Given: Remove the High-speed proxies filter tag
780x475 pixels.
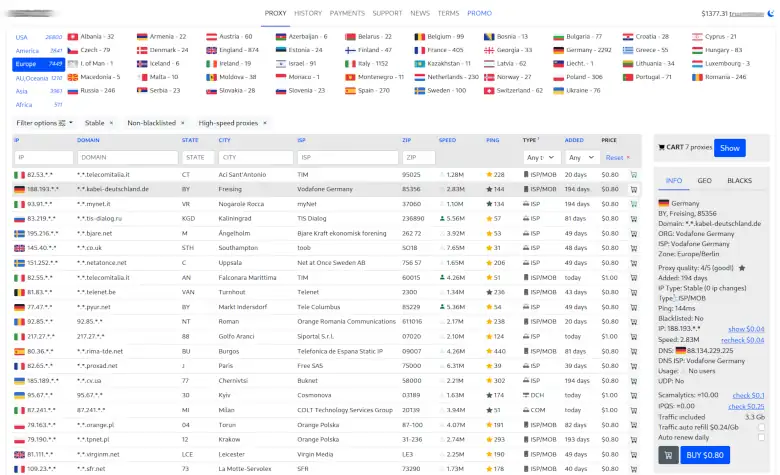Looking at the screenshot, I should coord(264,123).
